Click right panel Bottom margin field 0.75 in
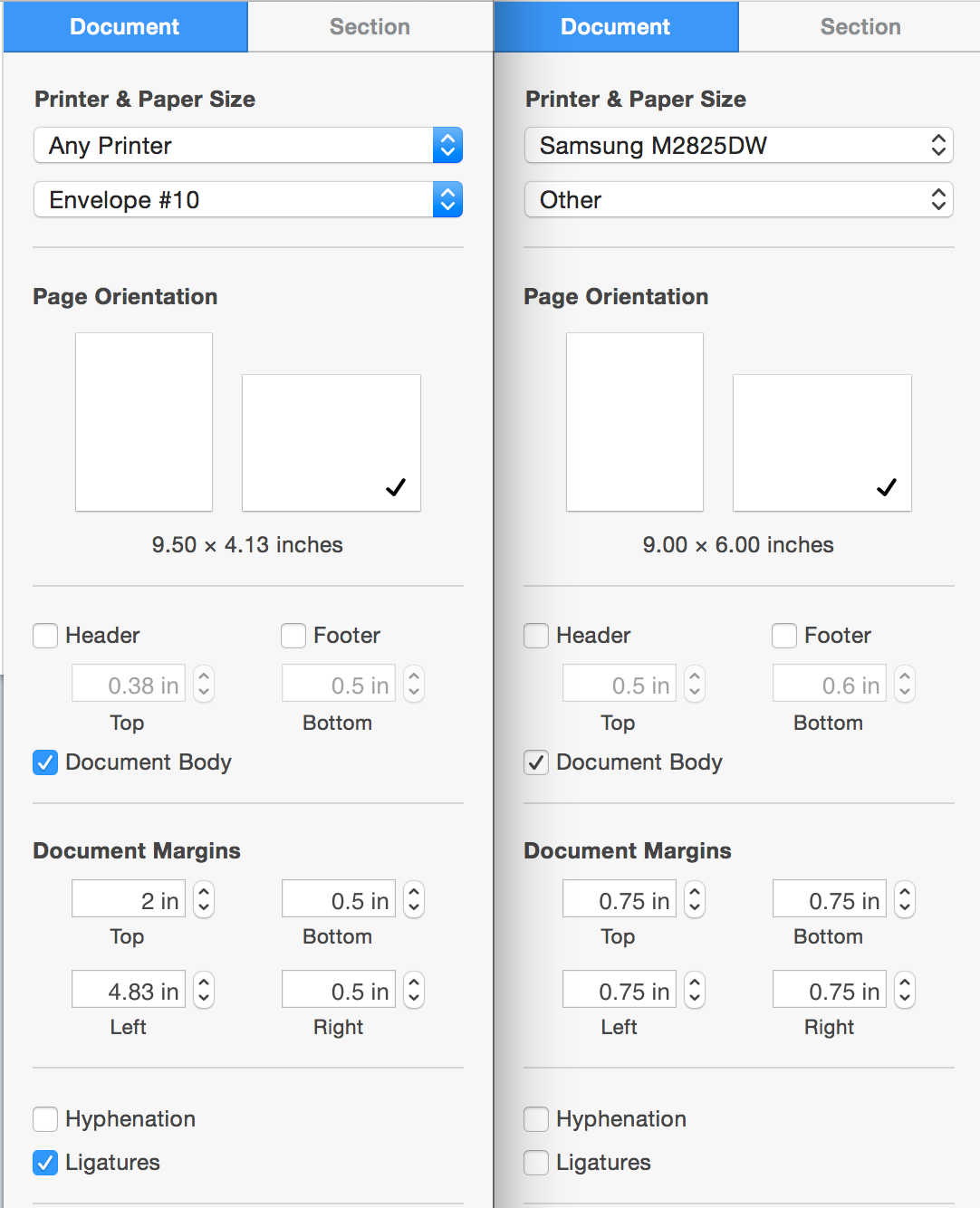Screen dimensions: 980x1208 coord(830,899)
